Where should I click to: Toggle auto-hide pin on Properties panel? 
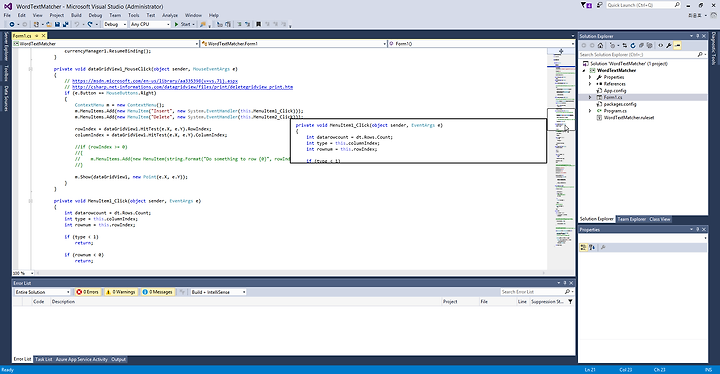698,229
